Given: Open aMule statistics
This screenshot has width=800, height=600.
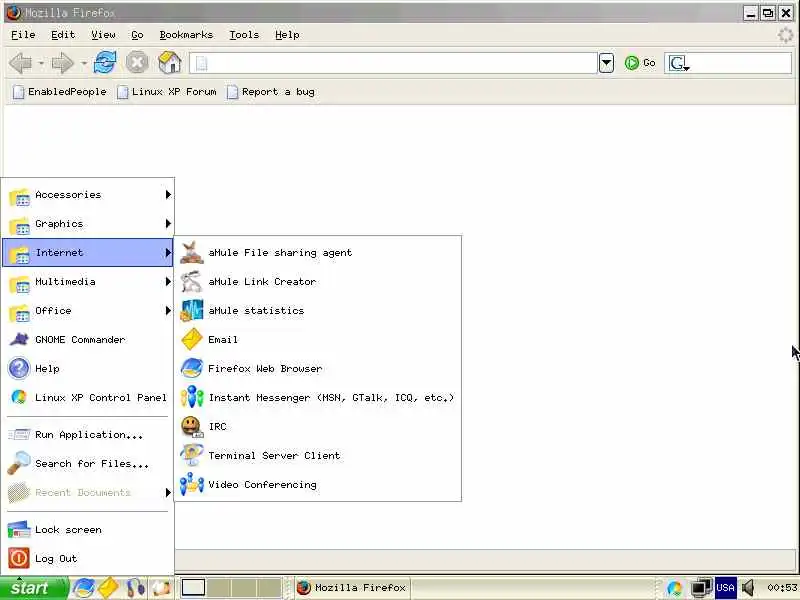Looking at the screenshot, I should click(318, 311).
